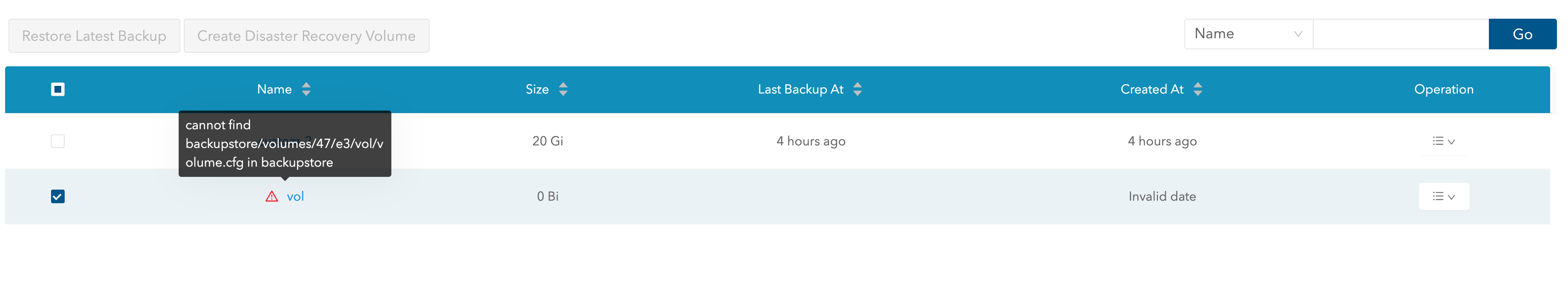Open the 'vol' backup volume link
Screen dimensions: 1568x284
pyautogui.click(x=296, y=196)
